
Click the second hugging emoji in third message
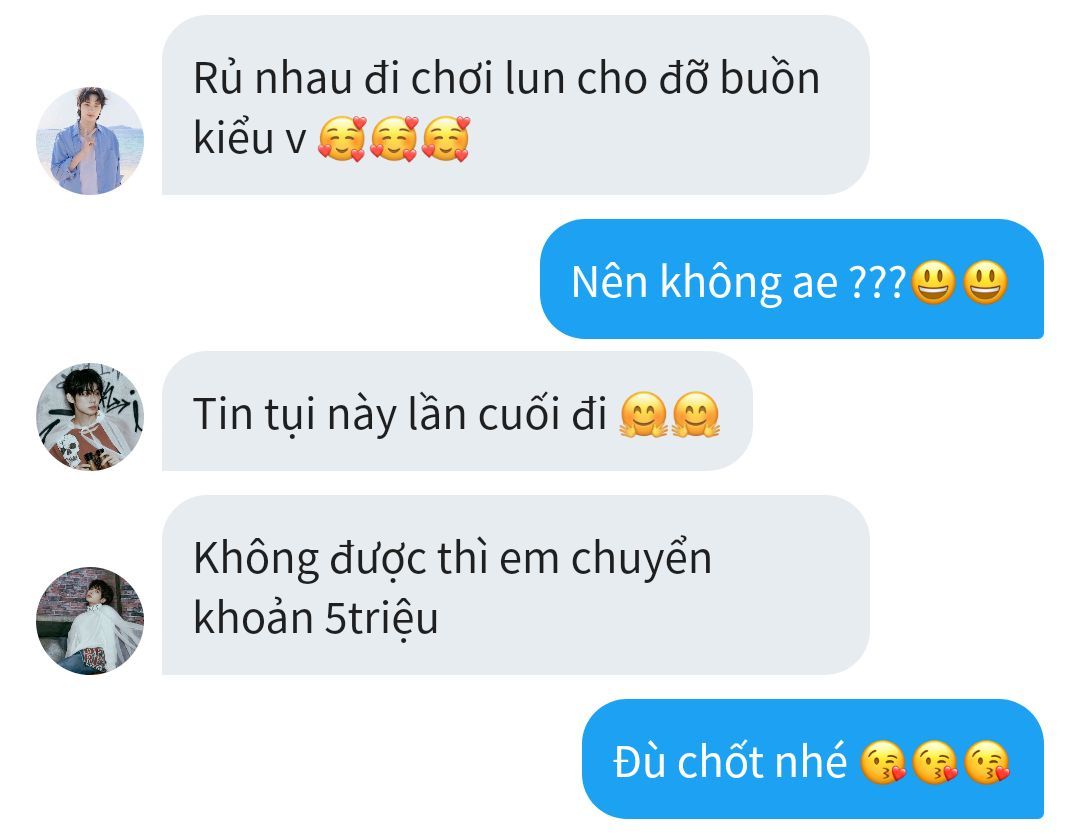tap(696, 415)
